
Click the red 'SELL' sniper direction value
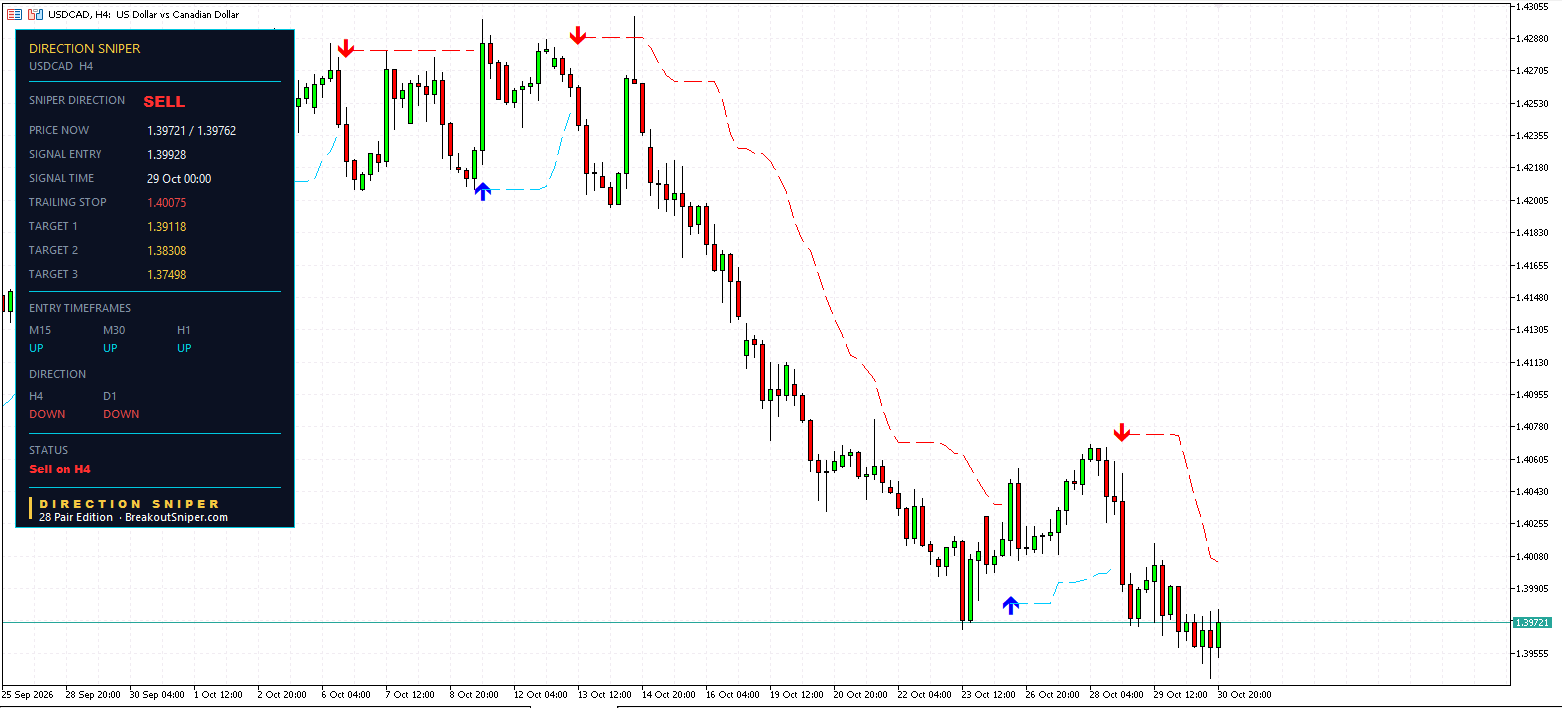pos(164,101)
